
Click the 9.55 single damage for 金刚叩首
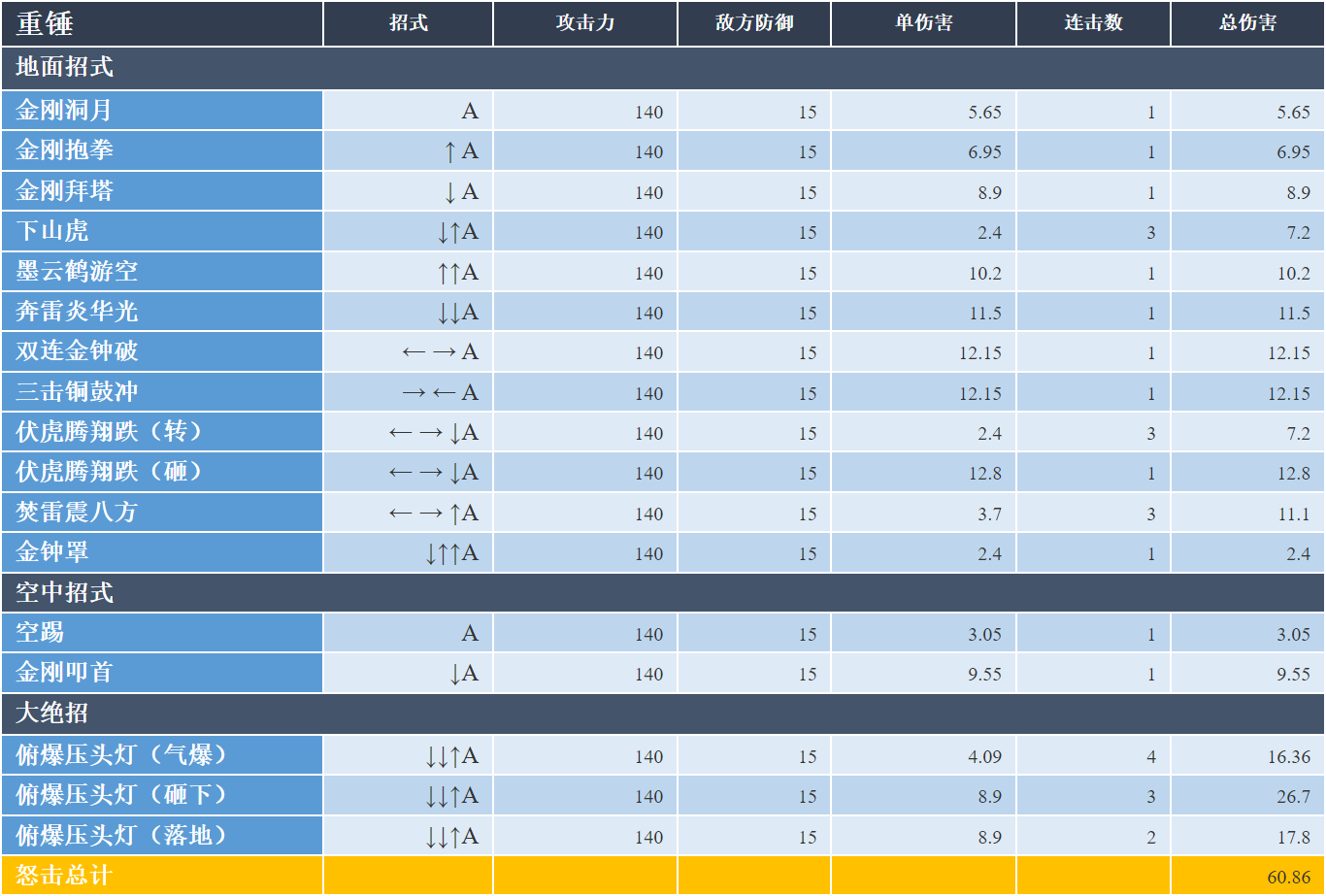coord(923,673)
